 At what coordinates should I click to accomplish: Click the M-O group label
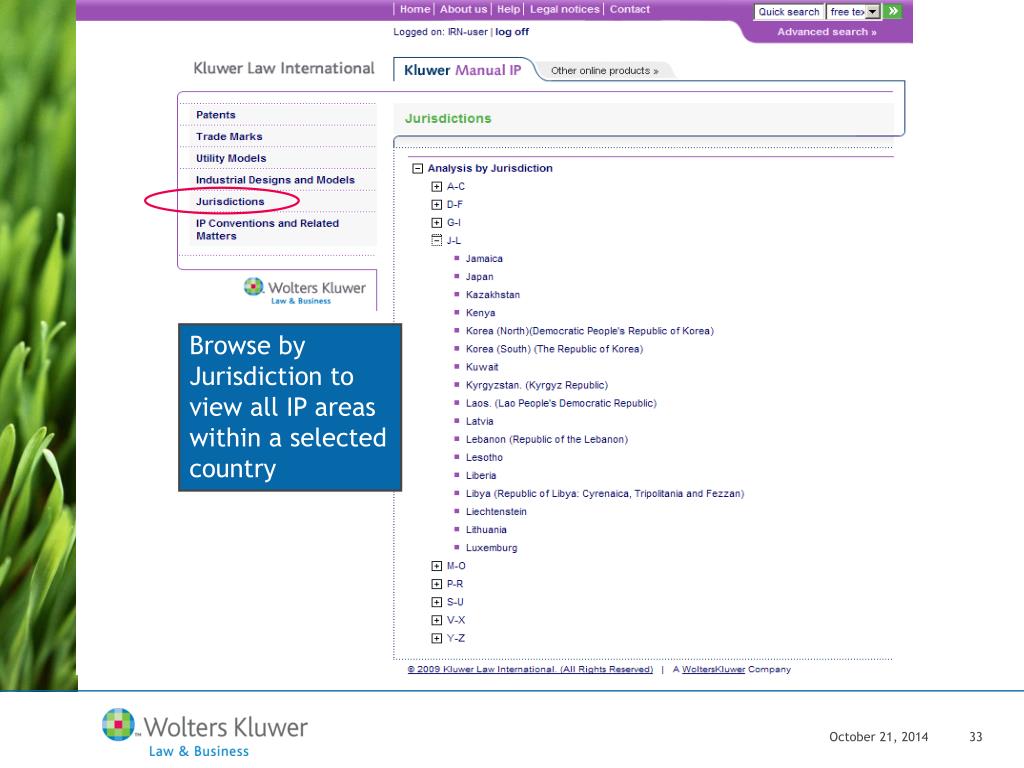(456, 566)
